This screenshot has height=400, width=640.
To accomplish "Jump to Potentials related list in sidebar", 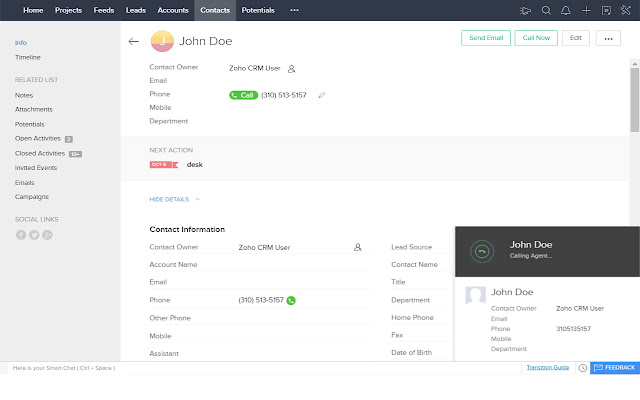I will (x=29, y=124).
